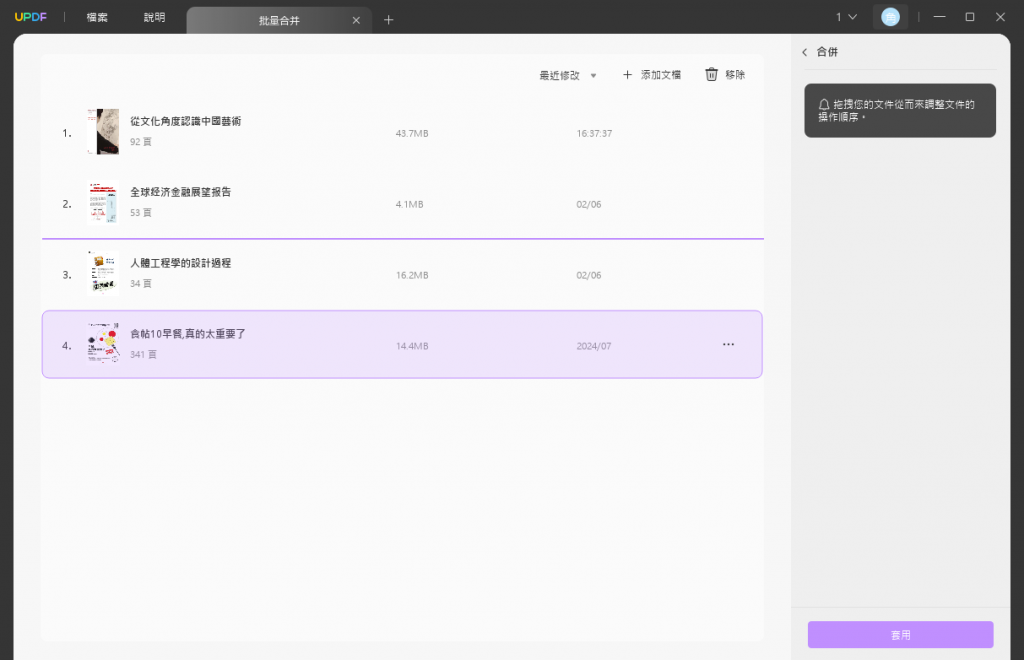This screenshot has height=660, width=1024.
Task: Select file name 全球经济金融展望报告
Action: tap(180, 192)
